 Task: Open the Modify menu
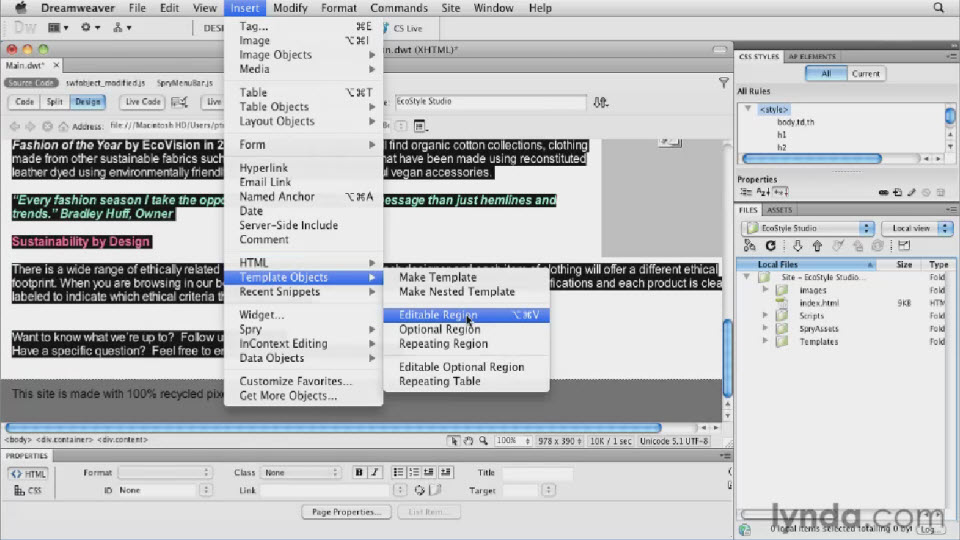coord(290,8)
